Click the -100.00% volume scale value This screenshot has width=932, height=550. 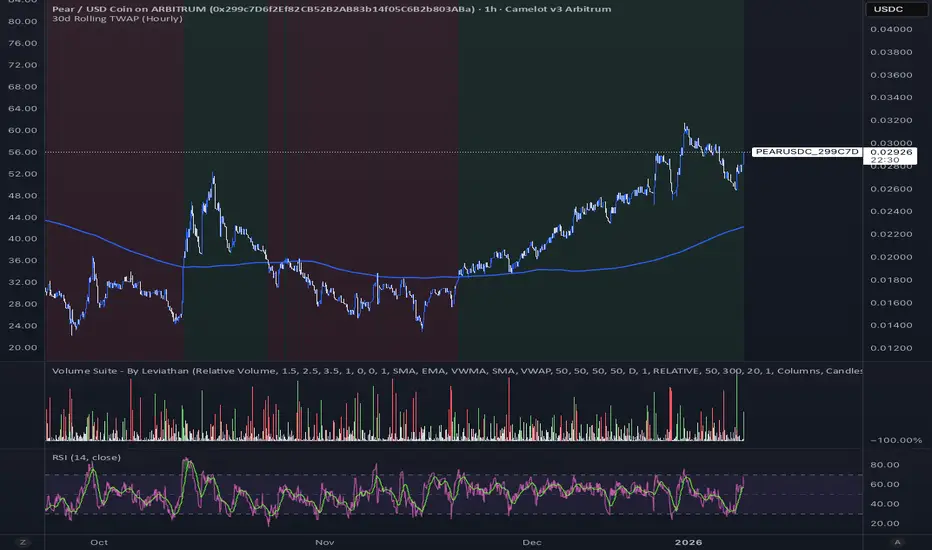coord(896,440)
